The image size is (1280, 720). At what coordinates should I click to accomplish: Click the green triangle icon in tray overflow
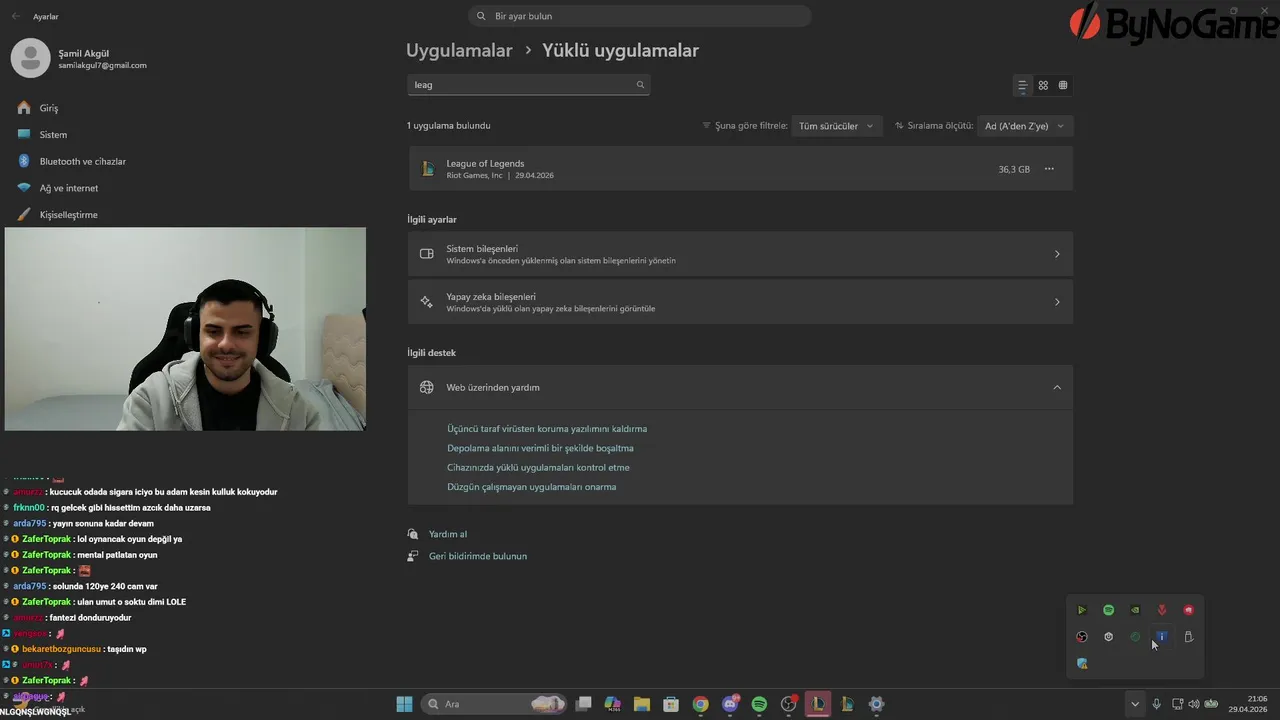coord(1081,610)
